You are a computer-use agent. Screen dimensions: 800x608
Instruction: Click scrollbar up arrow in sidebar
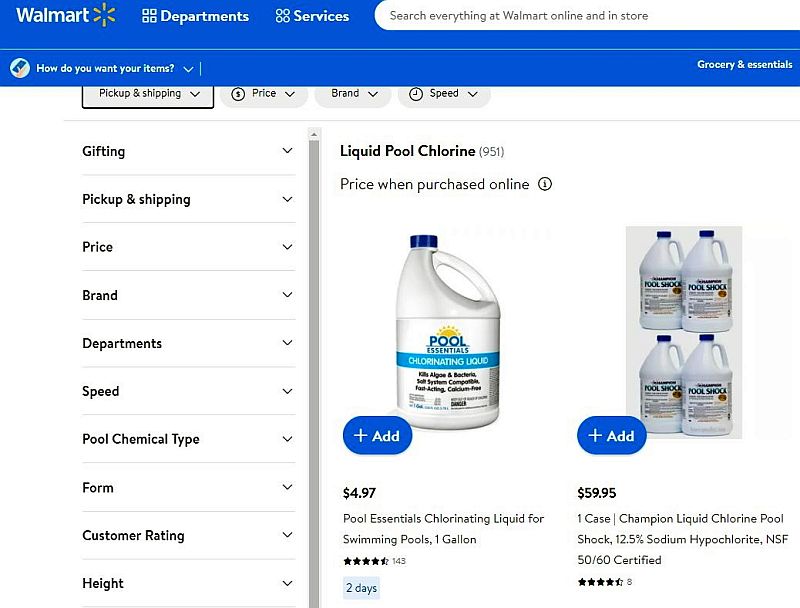(314, 134)
